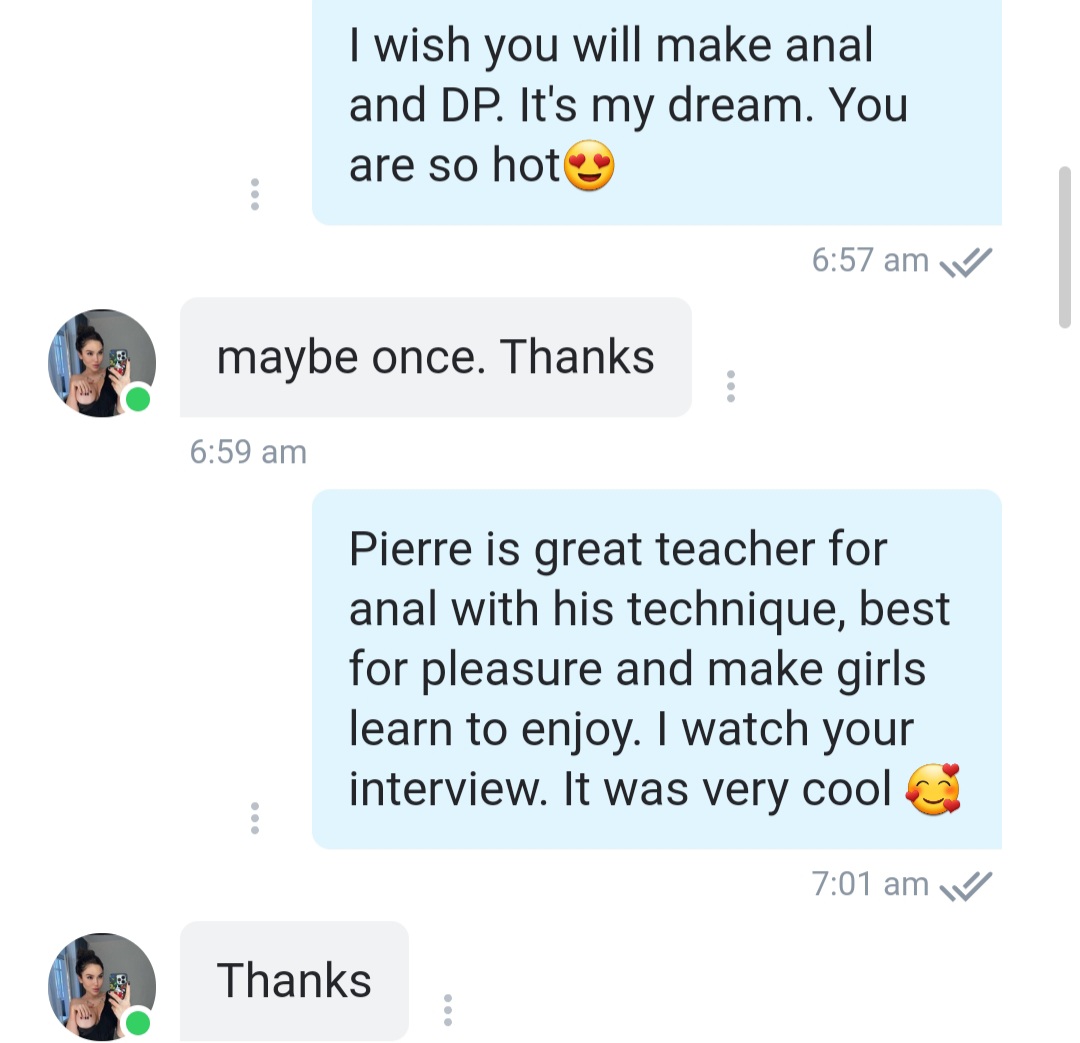Click the profile avatar beside the bottom "Thanks" message

point(101,986)
